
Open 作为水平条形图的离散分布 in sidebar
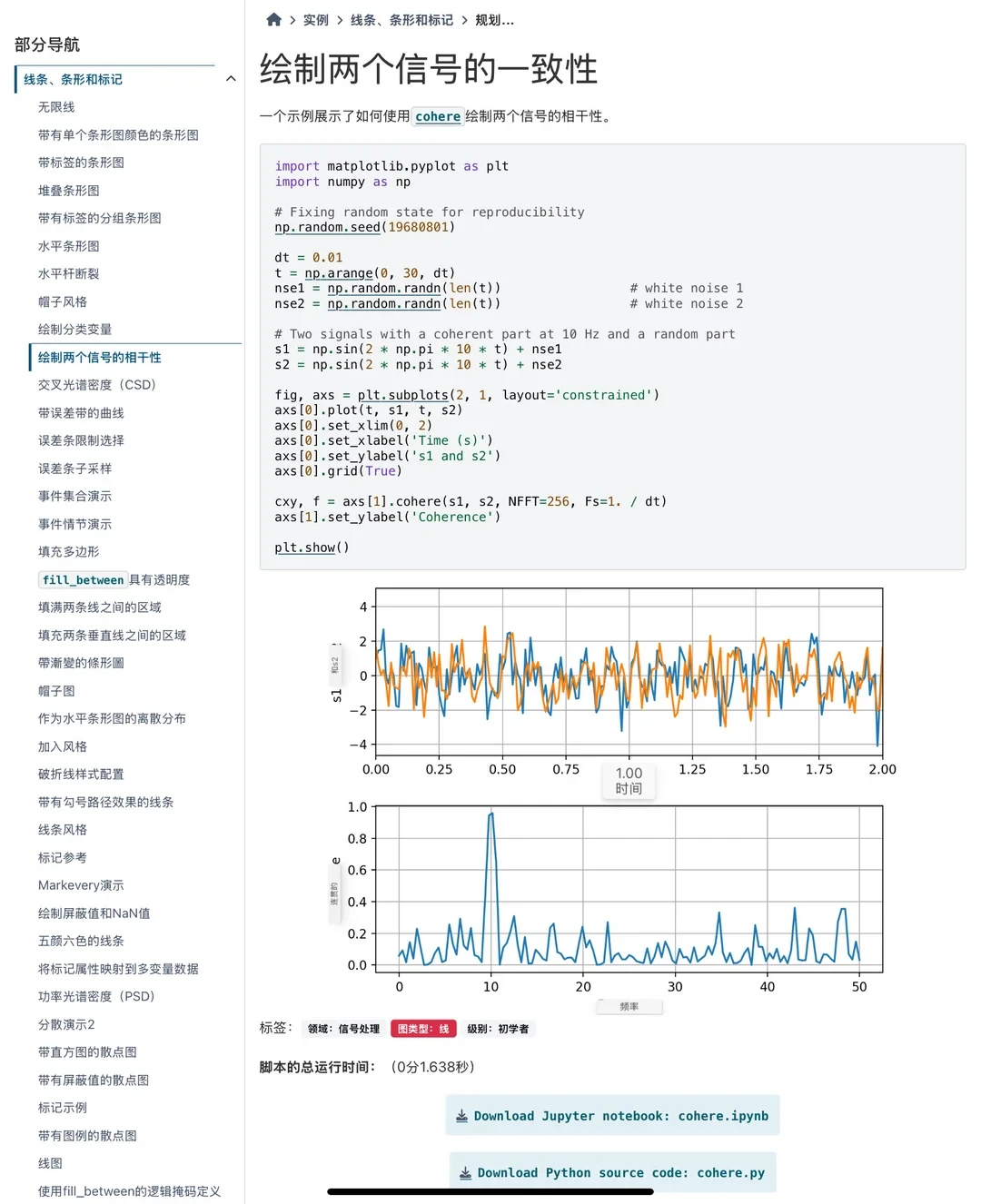[x=112, y=718]
